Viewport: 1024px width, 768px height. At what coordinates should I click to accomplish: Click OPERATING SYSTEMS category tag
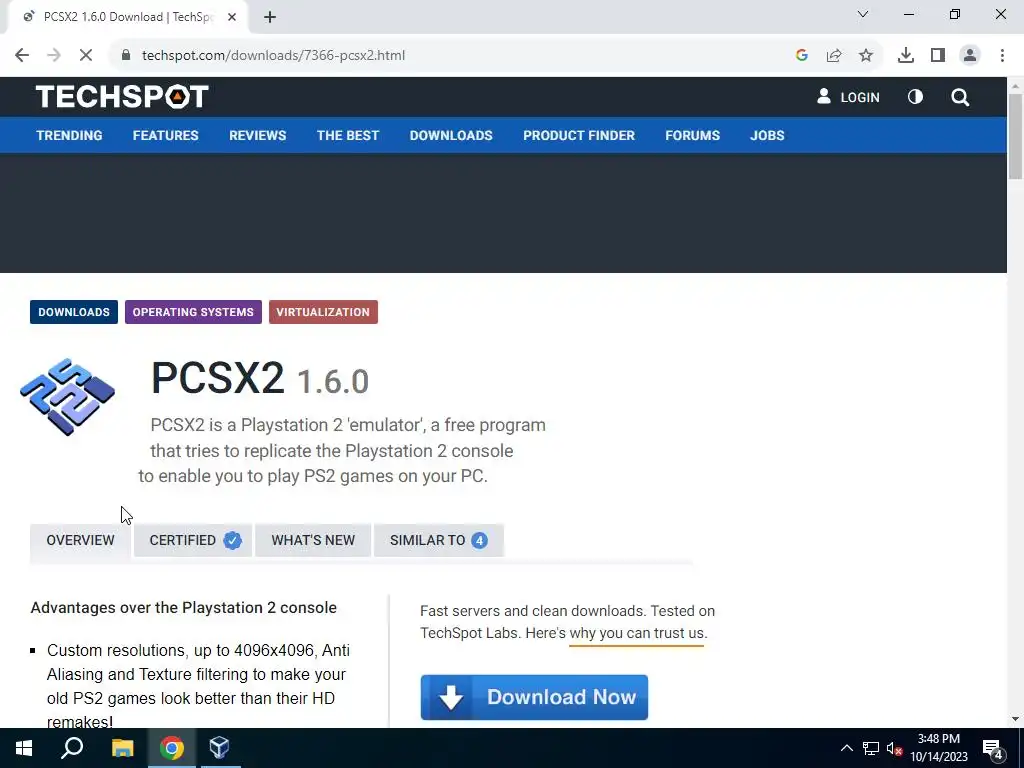(193, 312)
